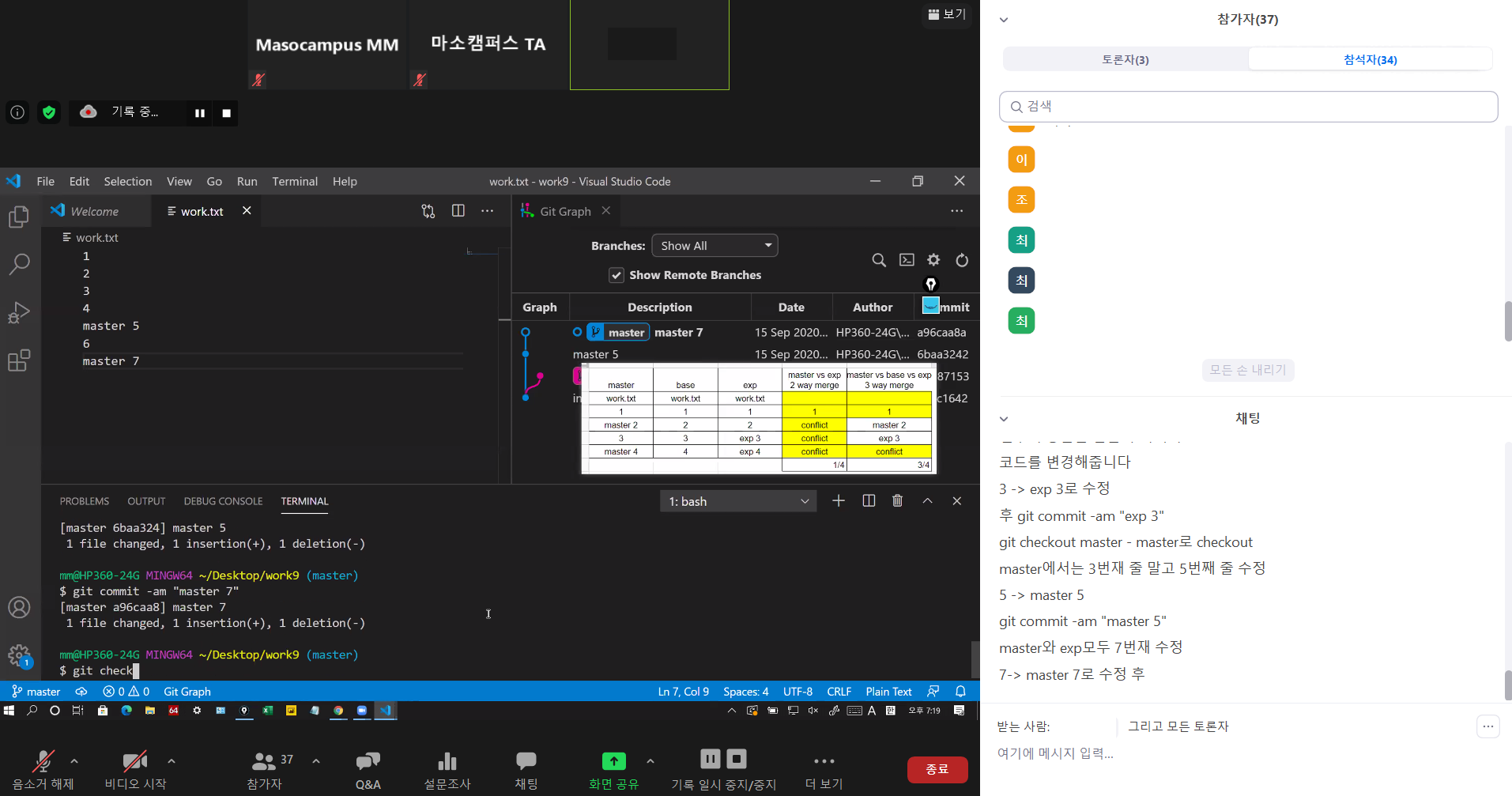
Task: Click the participant search field
Action: tap(1249, 107)
